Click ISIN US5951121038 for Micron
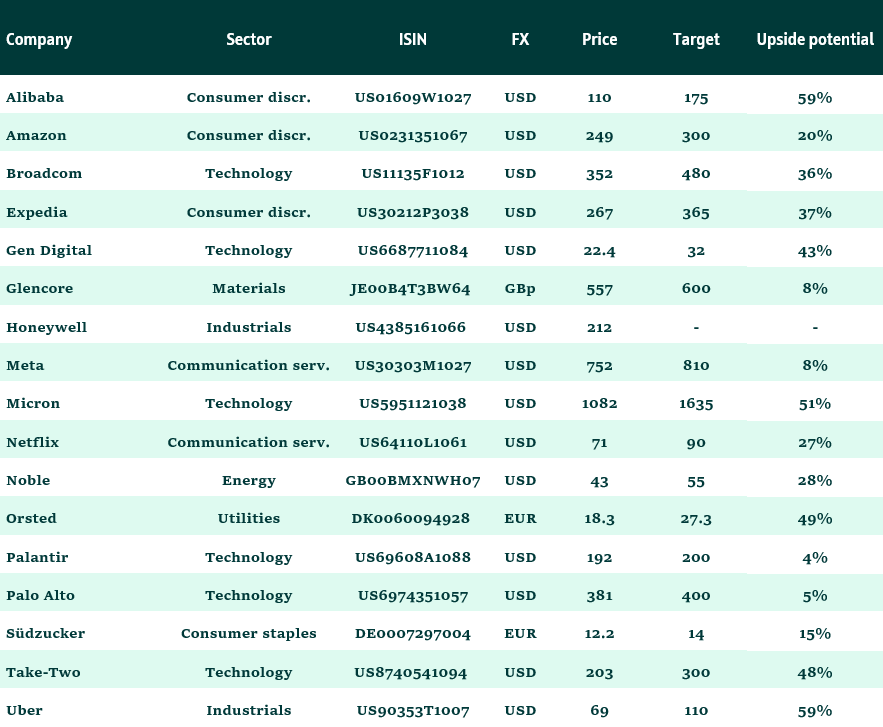Viewport: 883px width, 727px height. pos(413,403)
